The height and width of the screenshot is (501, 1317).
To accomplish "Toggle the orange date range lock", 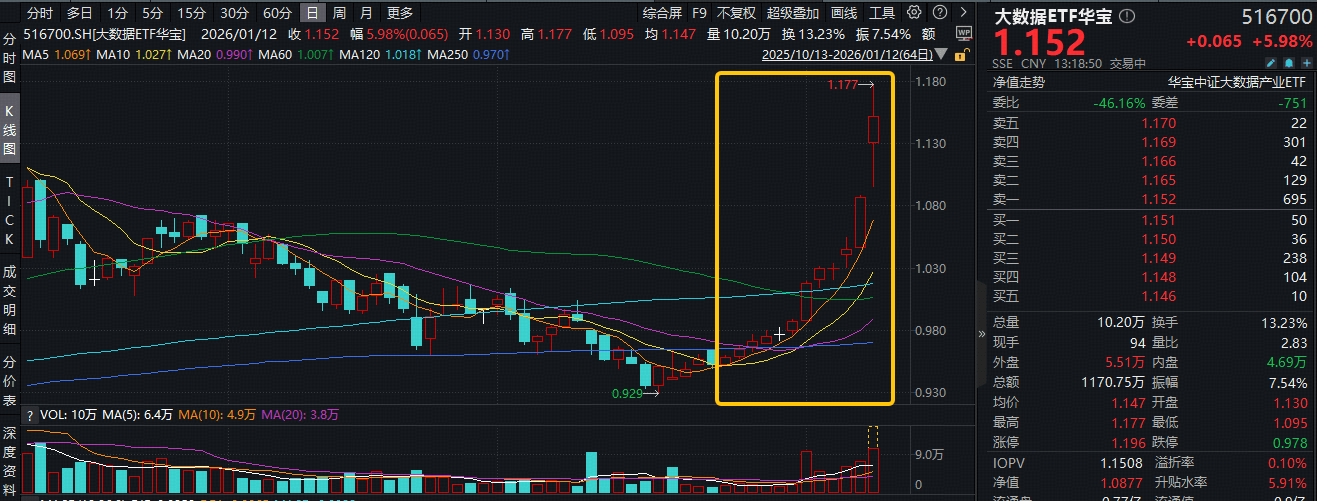I will pyautogui.click(x=962, y=54).
